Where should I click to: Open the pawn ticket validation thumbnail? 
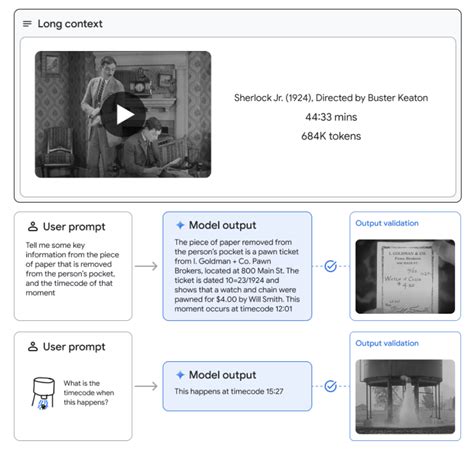[x=405, y=276]
